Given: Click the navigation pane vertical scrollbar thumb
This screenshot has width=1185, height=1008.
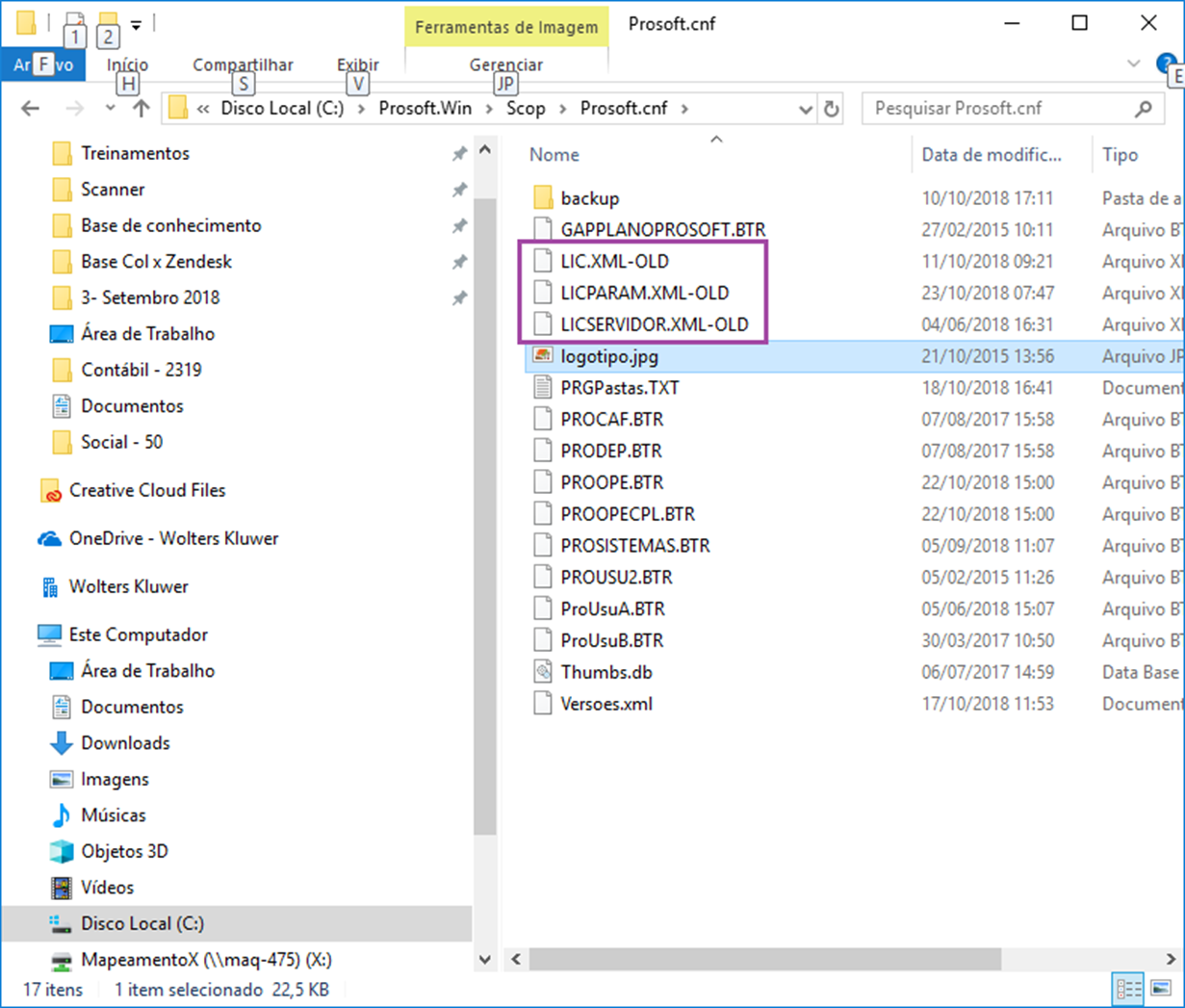Looking at the screenshot, I should [485, 515].
